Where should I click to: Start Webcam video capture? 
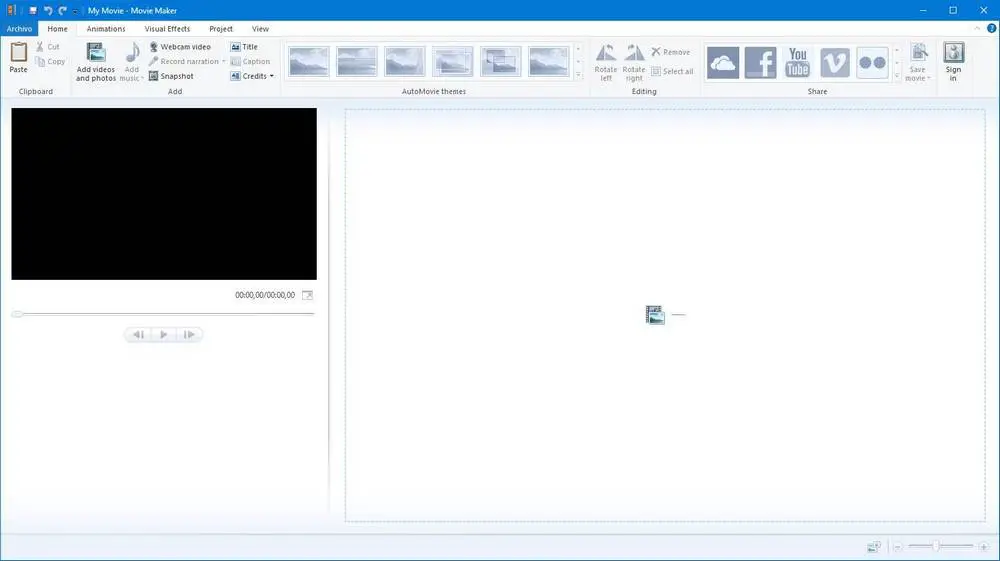click(x=180, y=47)
